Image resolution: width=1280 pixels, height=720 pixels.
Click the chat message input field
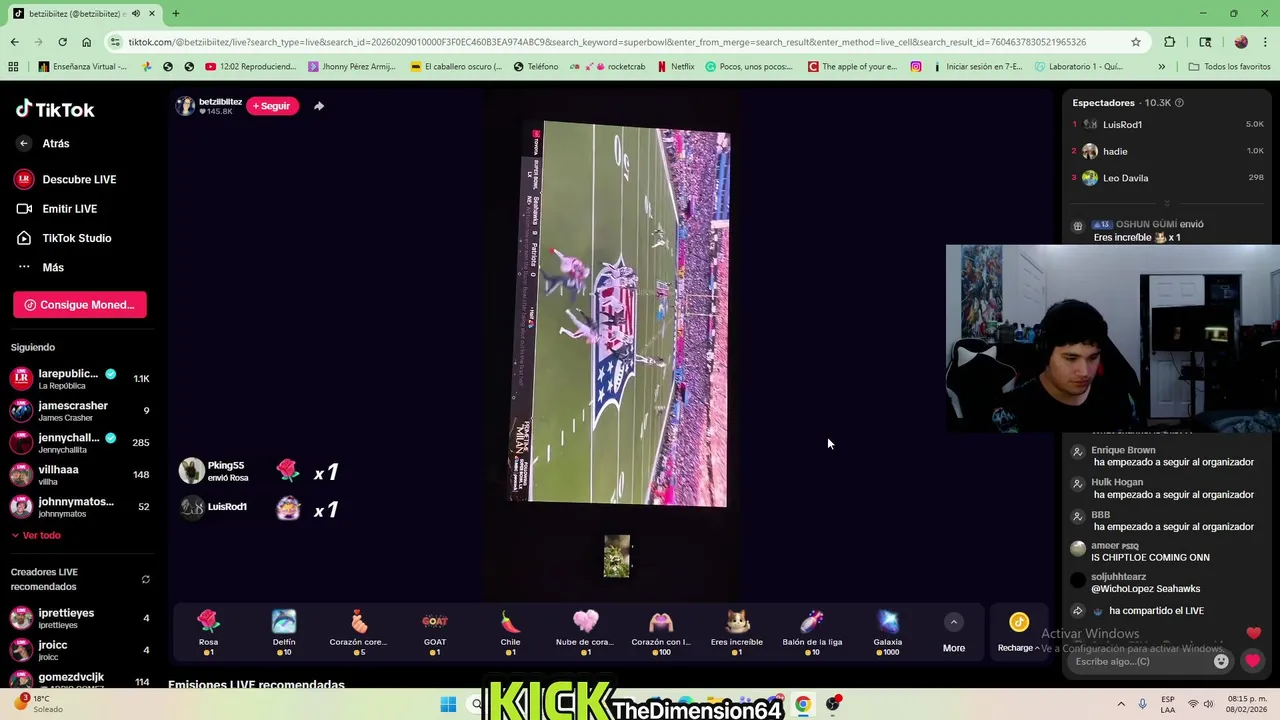point(1140,661)
